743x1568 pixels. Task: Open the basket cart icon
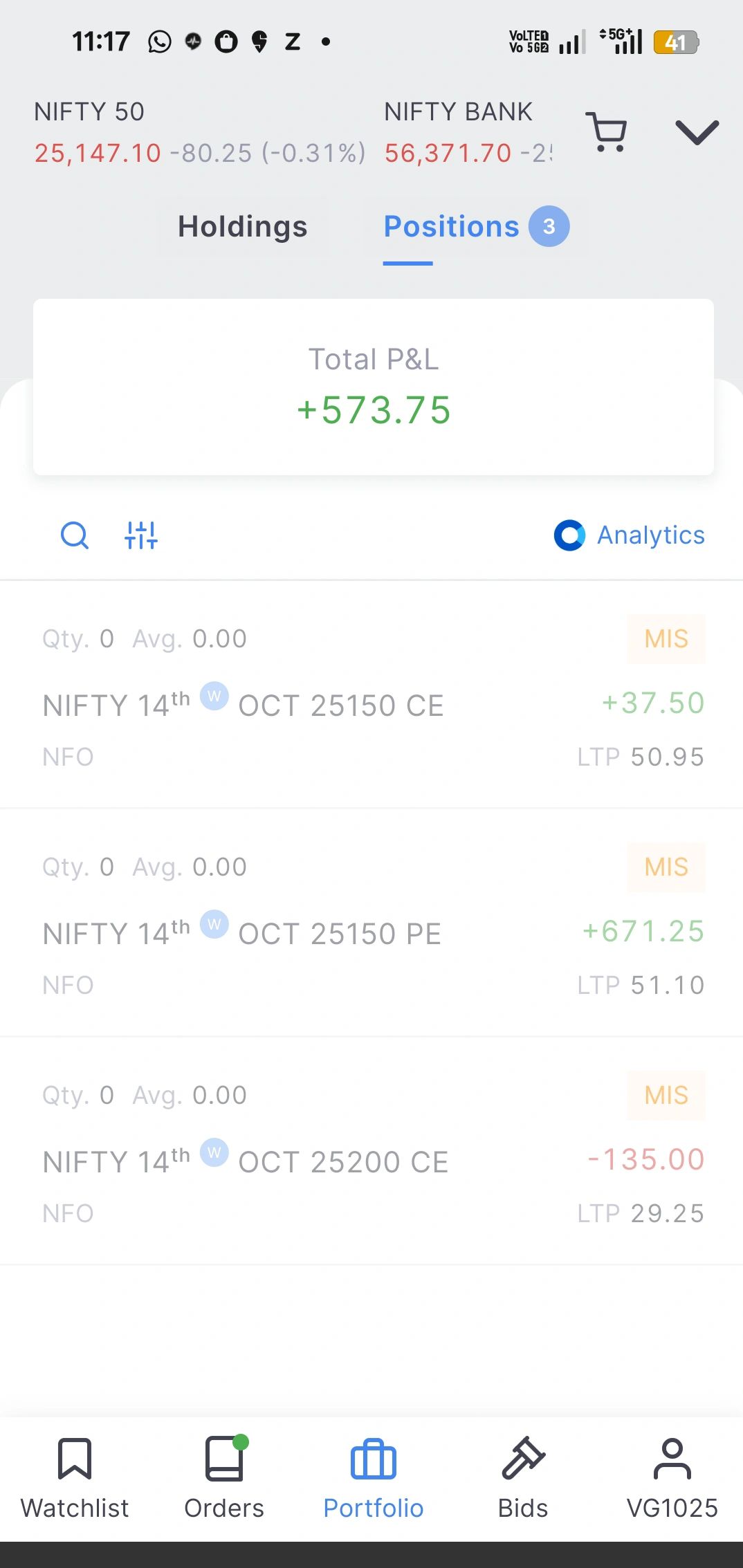607,131
